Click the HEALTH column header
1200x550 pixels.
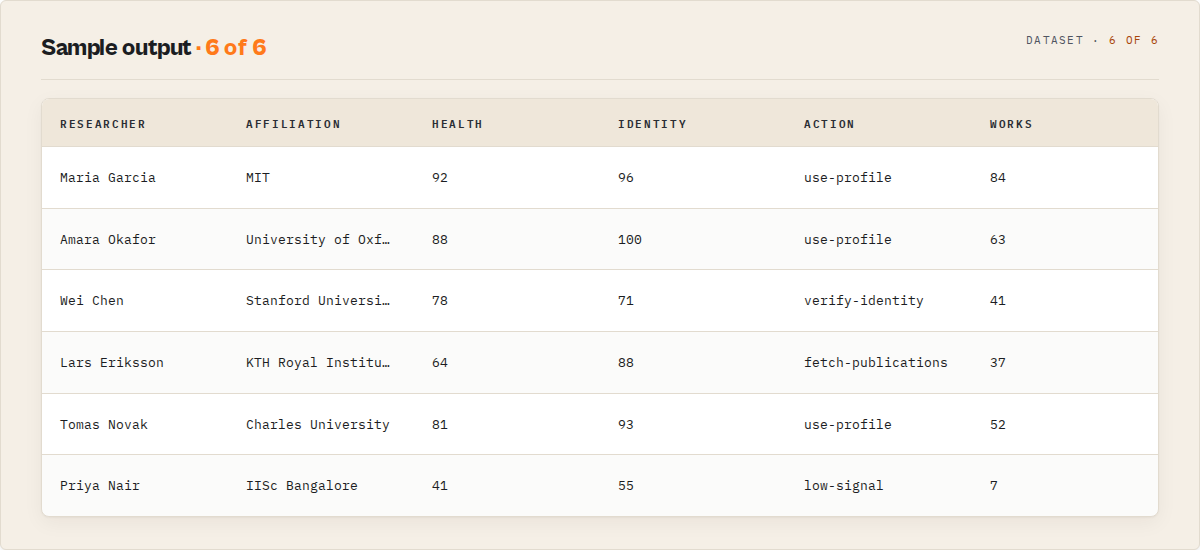click(457, 124)
